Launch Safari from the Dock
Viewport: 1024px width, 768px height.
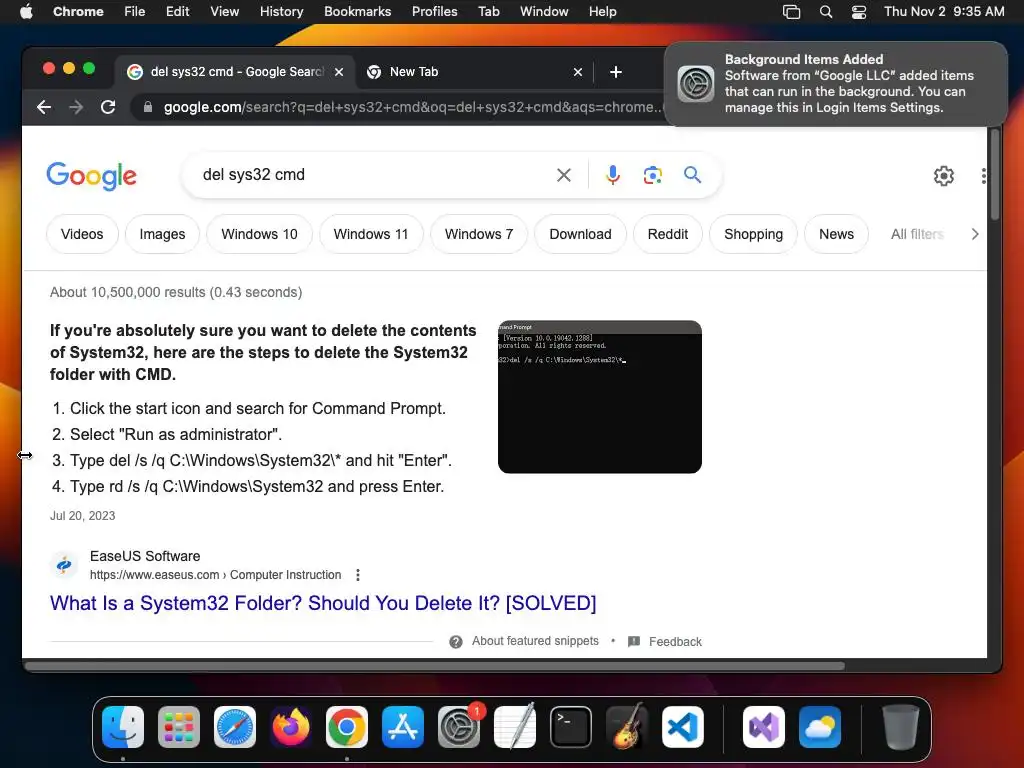235,727
